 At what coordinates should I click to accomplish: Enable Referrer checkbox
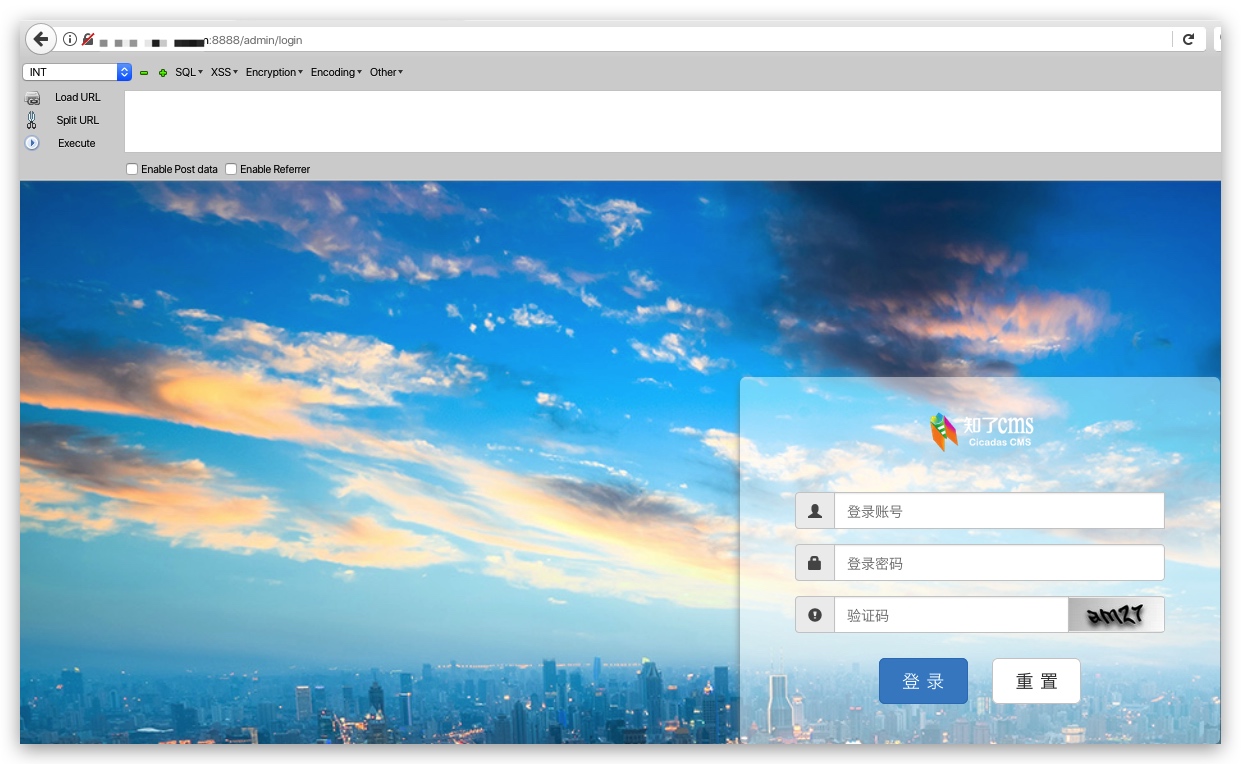(x=231, y=169)
